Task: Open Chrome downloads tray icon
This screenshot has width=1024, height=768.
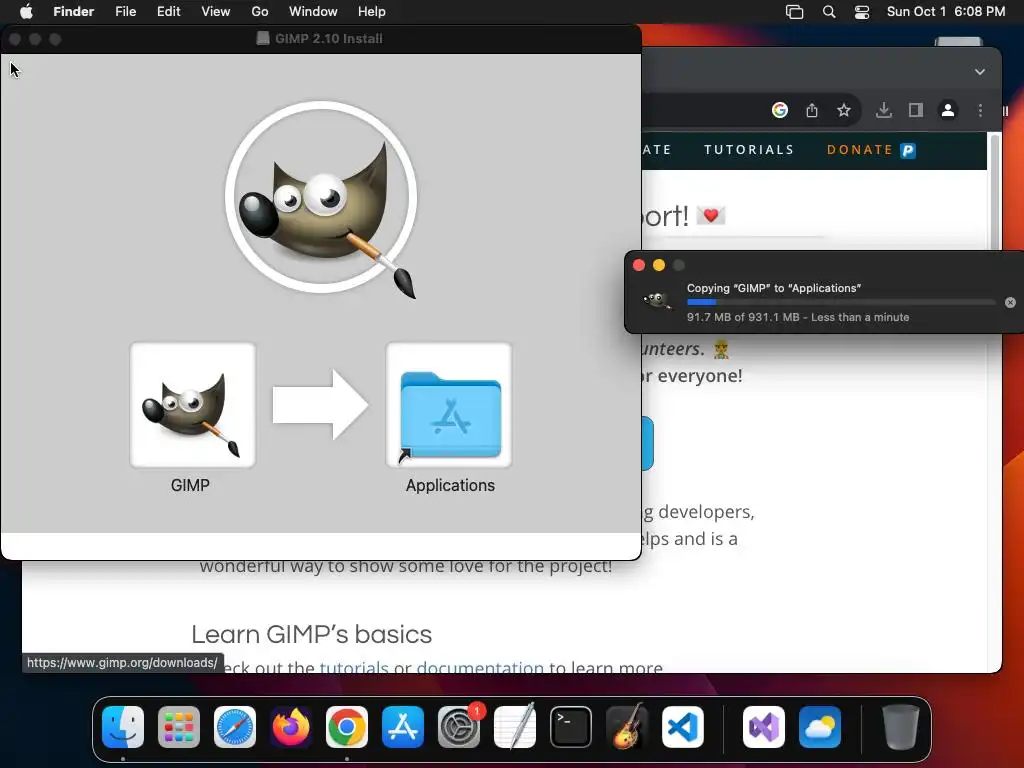Action: click(884, 110)
